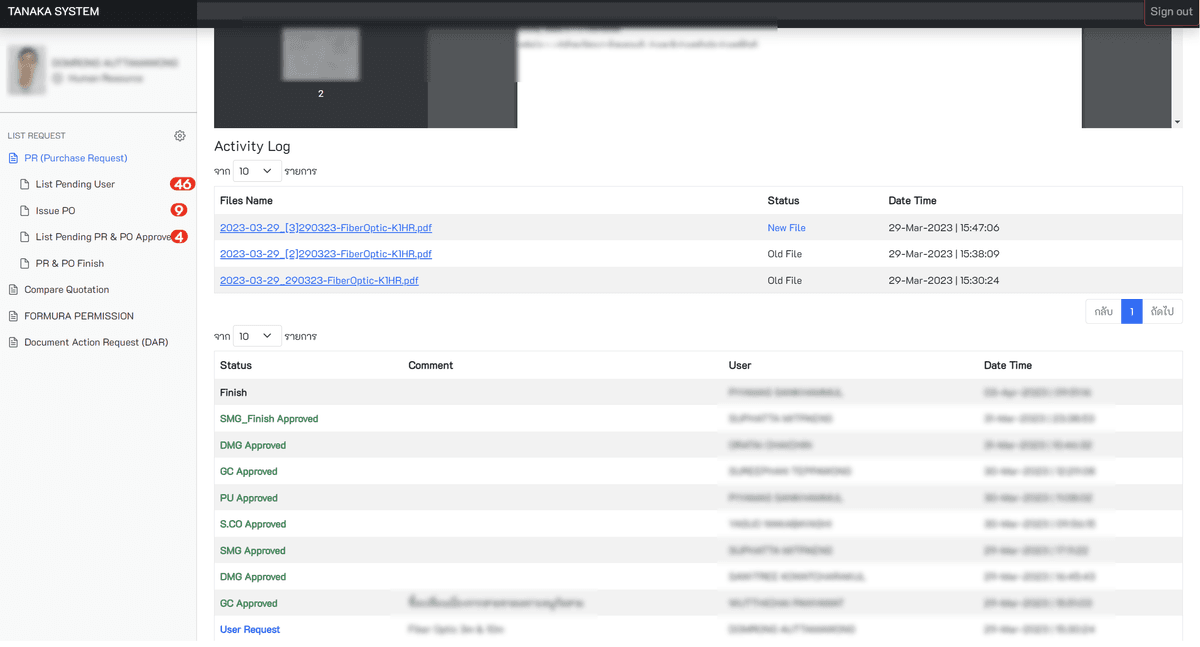1200x647 pixels.
Task: Open 2023-03-29_[2]290323-FiberOptic-K1HR.pdf
Action: [326, 254]
